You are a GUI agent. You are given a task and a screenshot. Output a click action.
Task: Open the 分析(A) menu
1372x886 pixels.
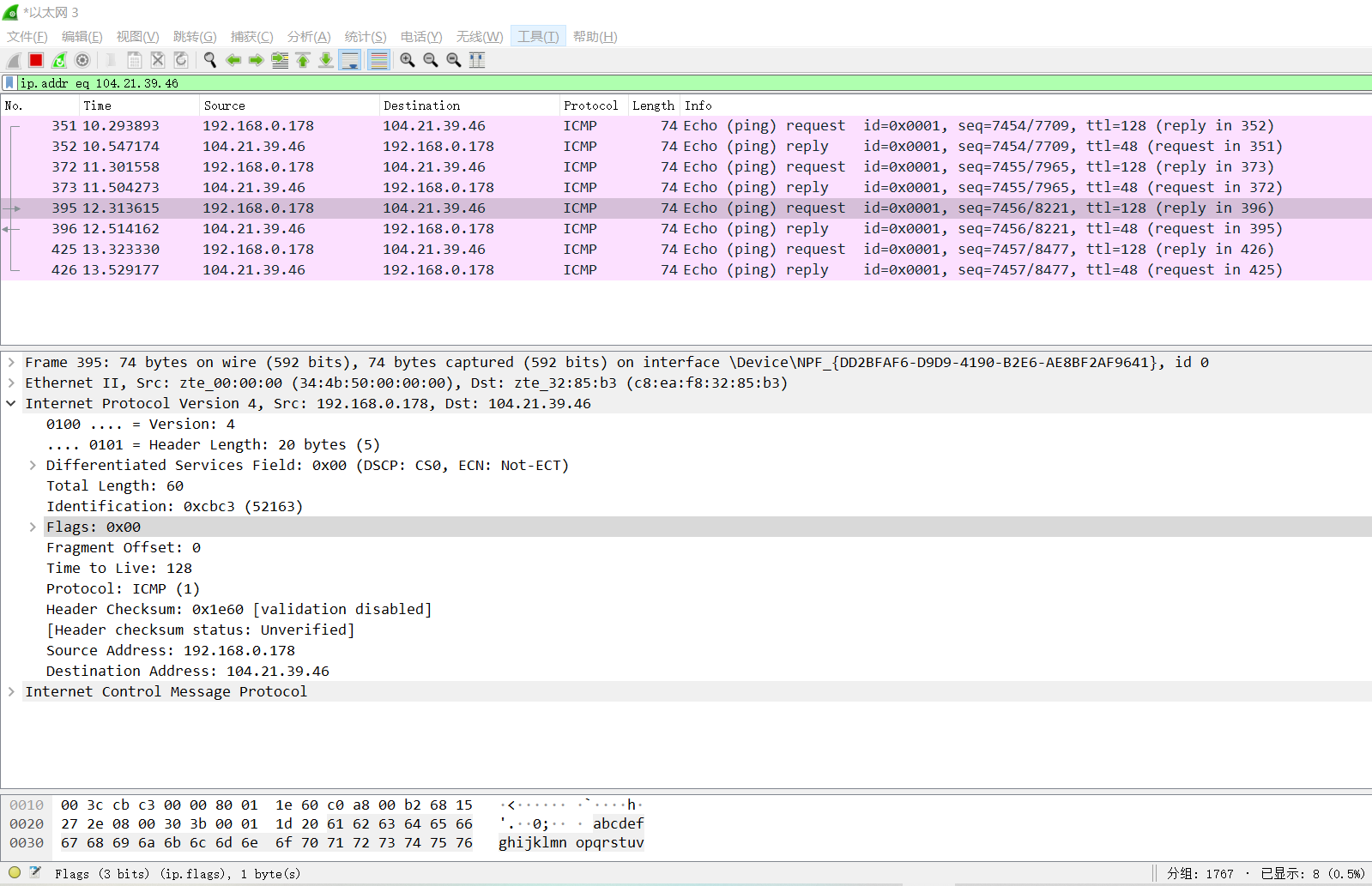tap(309, 37)
